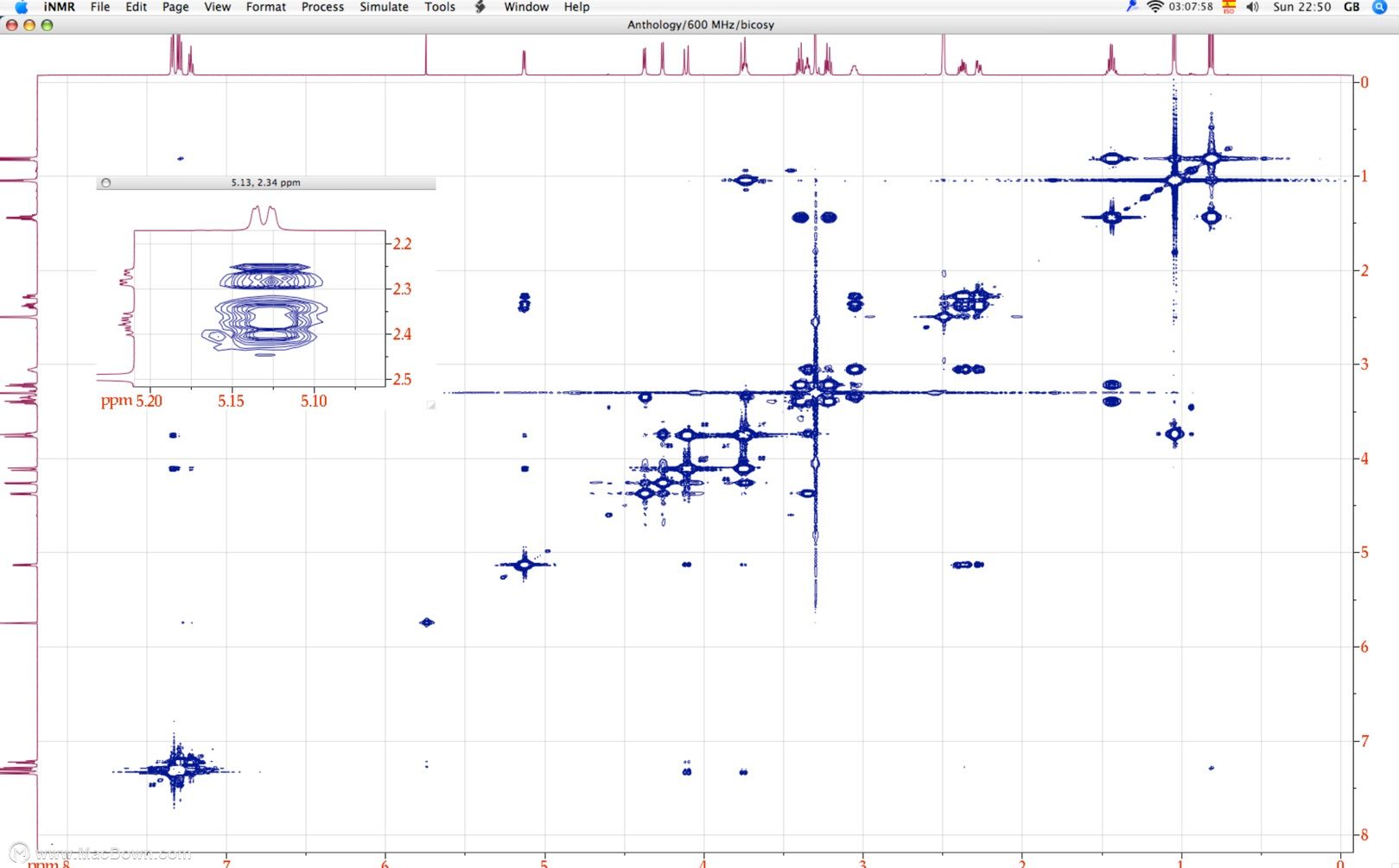
Task: Zoom the window with the green button
Action: [48, 25]
